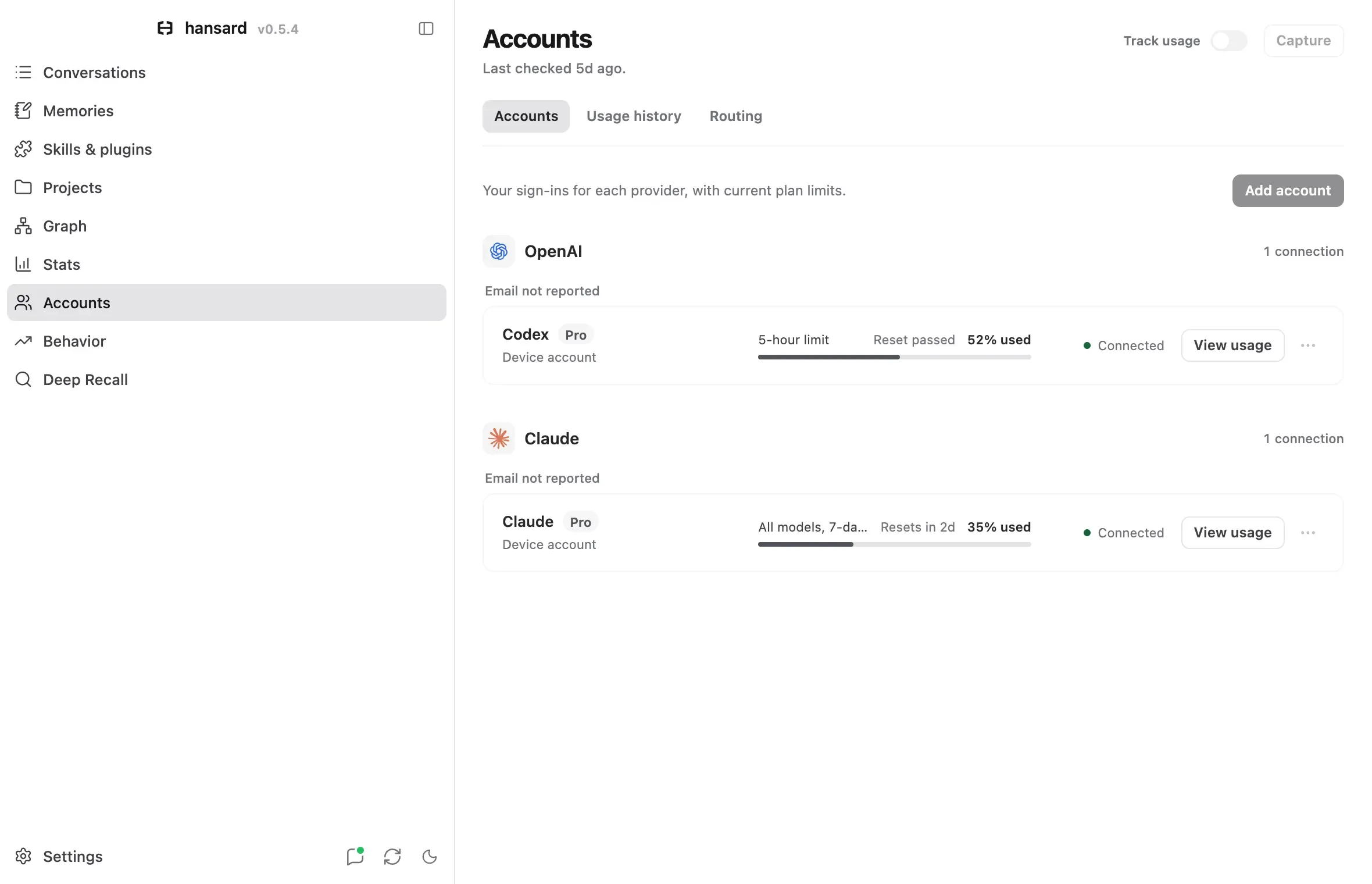View usage for the Codex account
The width and height of the screenshot is (1372, 884).
(x=1232, y=345)
